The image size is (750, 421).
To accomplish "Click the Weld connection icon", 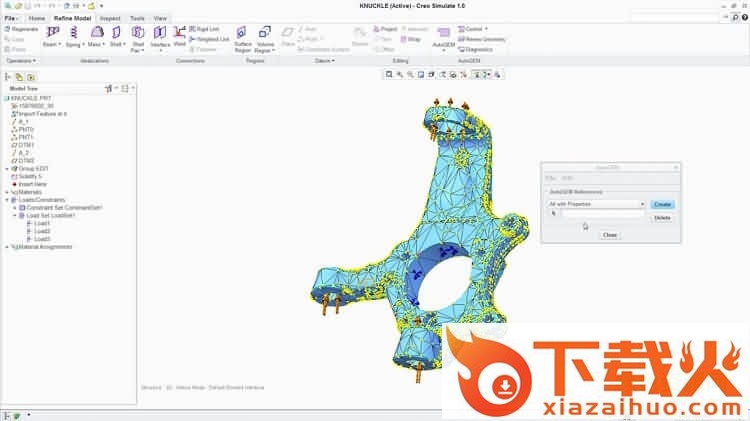I will pyautogui.click(x=179, y=33).
